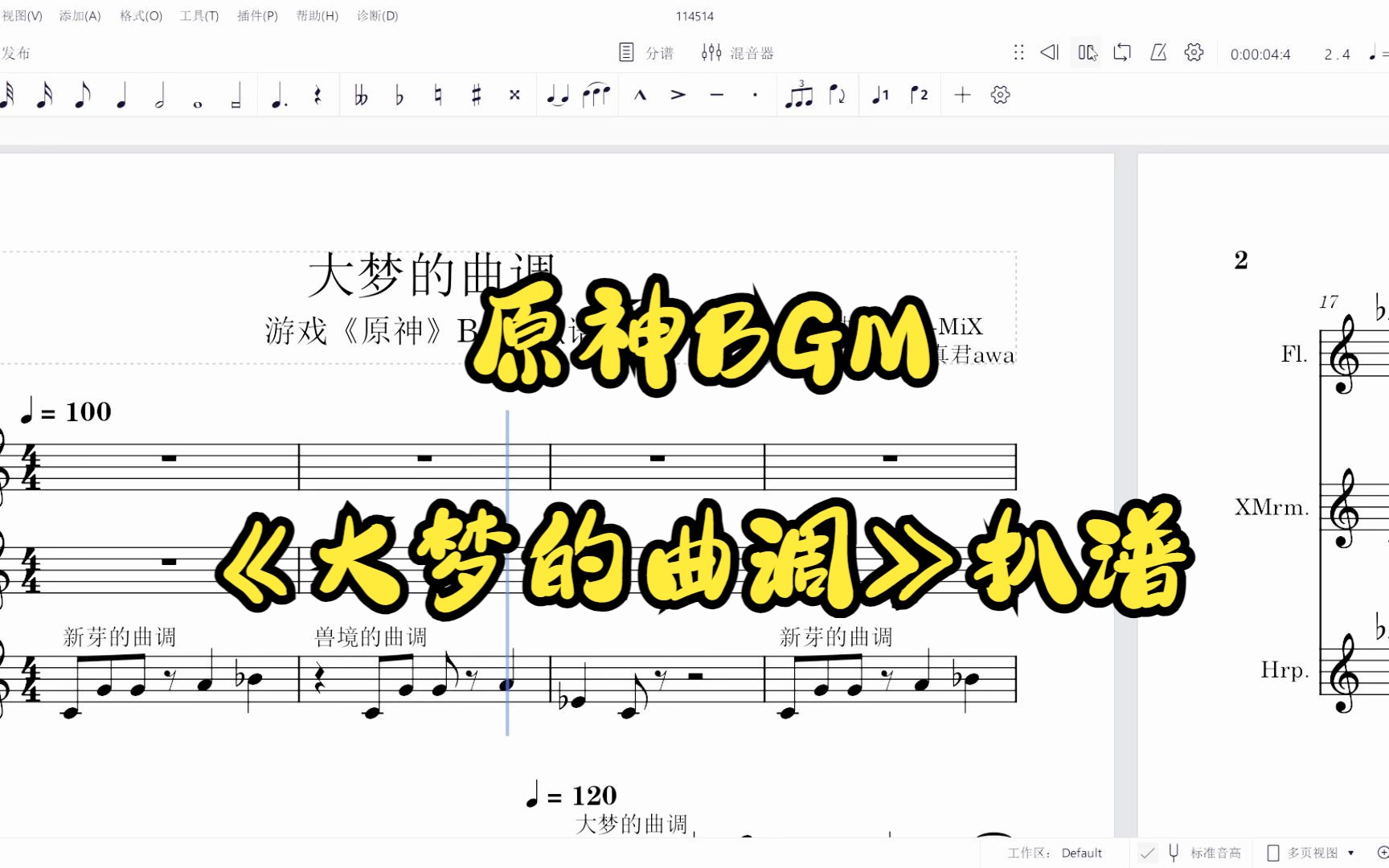The width and height of the screenshot is (1389, 868).
Task: Click the blue playback cursor line
Action: (507, 572)
